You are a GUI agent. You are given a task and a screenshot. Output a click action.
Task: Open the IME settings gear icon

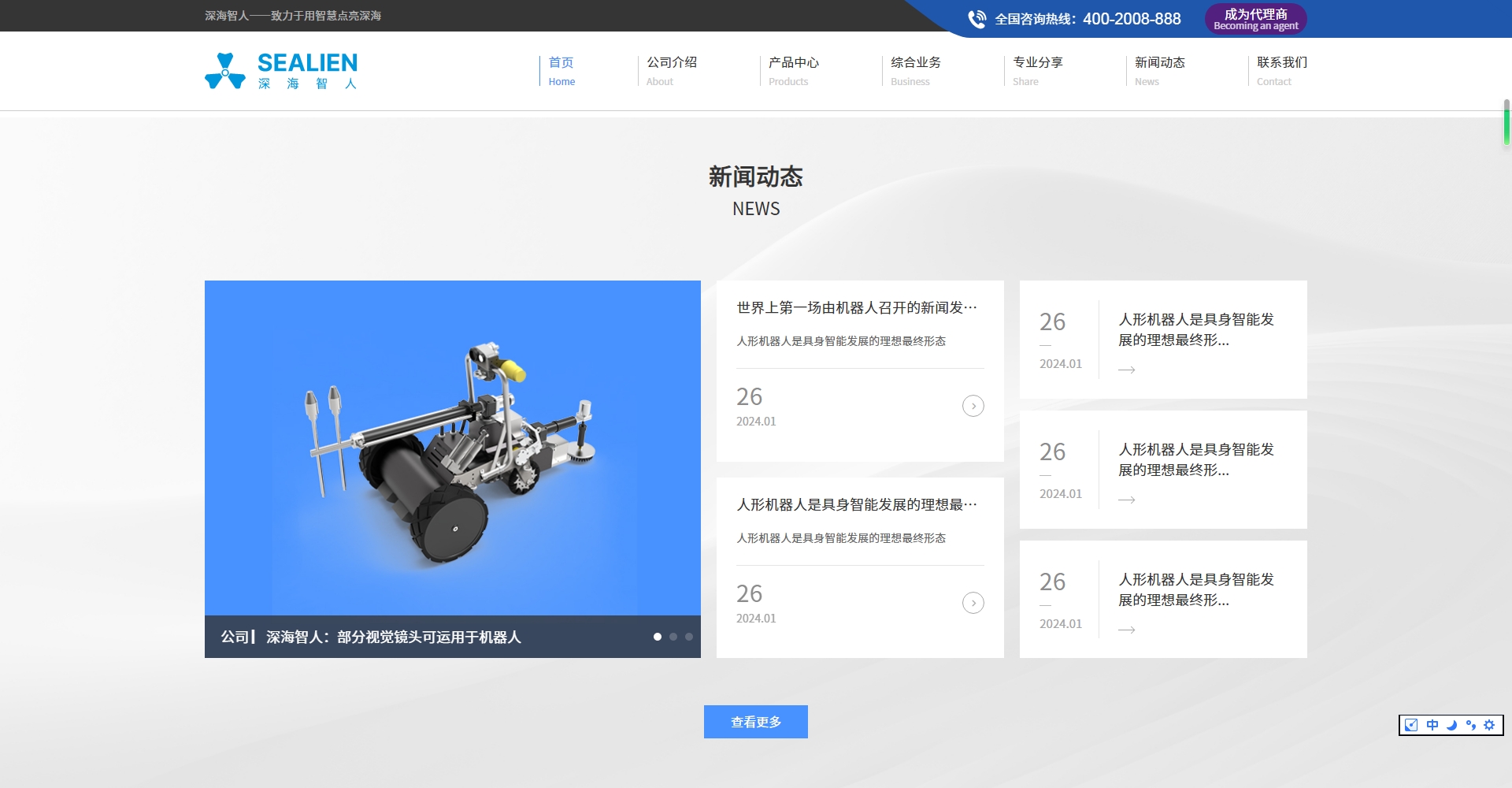pos(1489,725)
